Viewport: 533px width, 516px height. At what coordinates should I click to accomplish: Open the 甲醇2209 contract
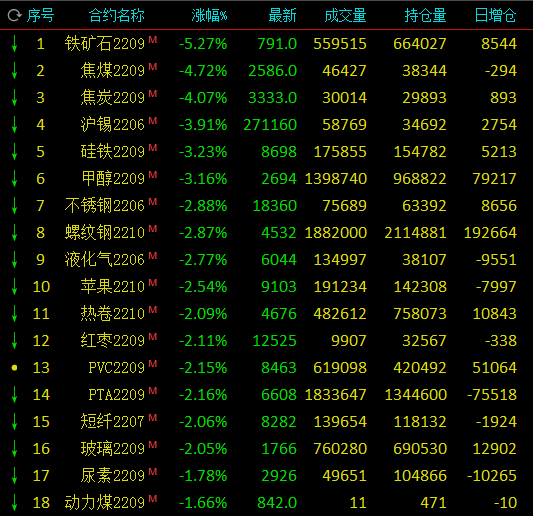click(x=113, y=178)
